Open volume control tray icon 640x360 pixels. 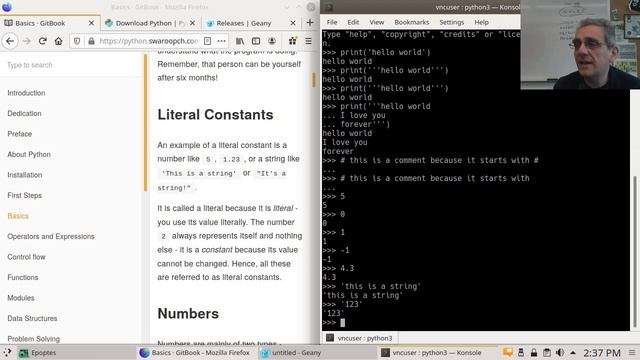coord(560,352)
